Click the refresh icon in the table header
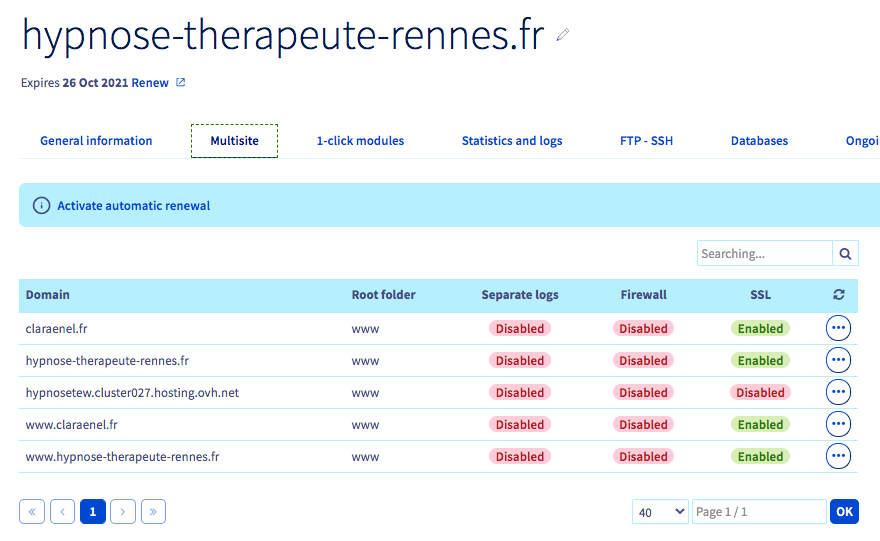This screenshot has height=541, width=880. coord(838,295)
